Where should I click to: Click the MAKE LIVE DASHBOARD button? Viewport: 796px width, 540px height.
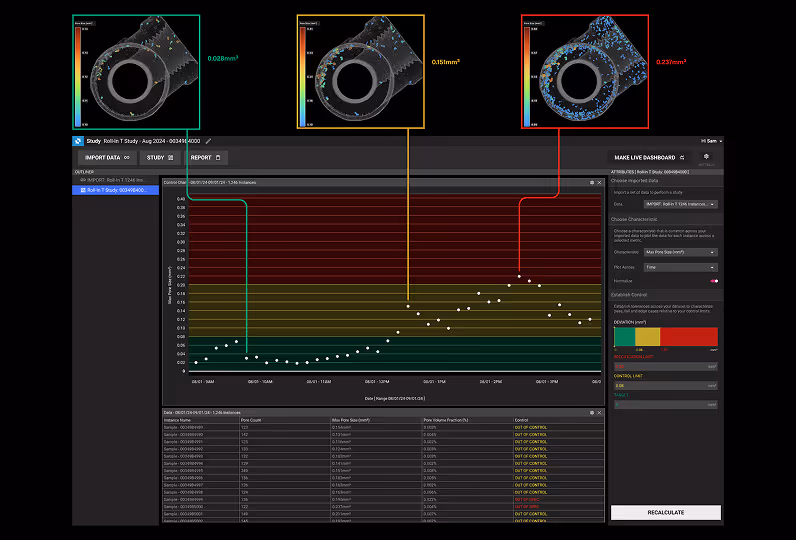click(648, 157)
